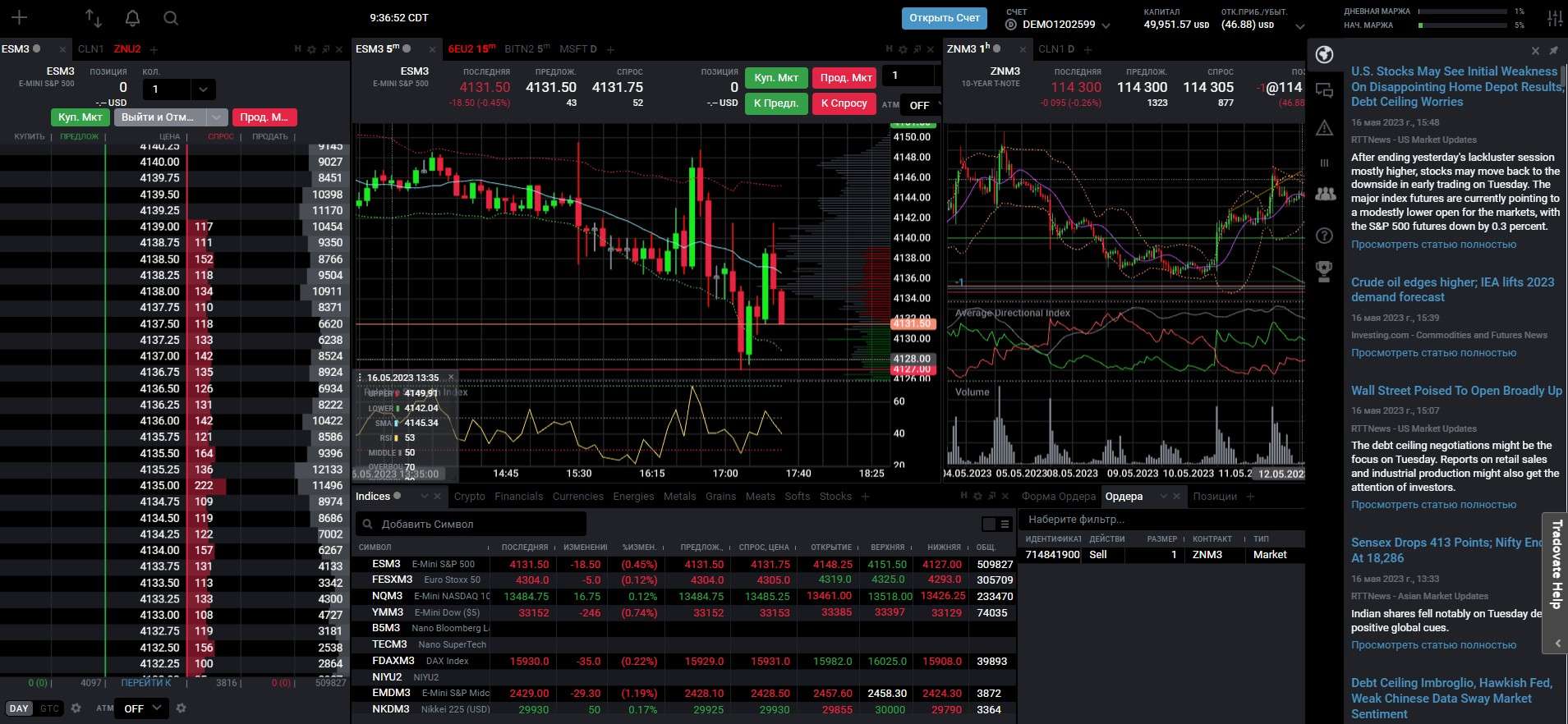Click the green К Предл. (to bid) button
1568x724 pixels.
[x=776, y=103]
